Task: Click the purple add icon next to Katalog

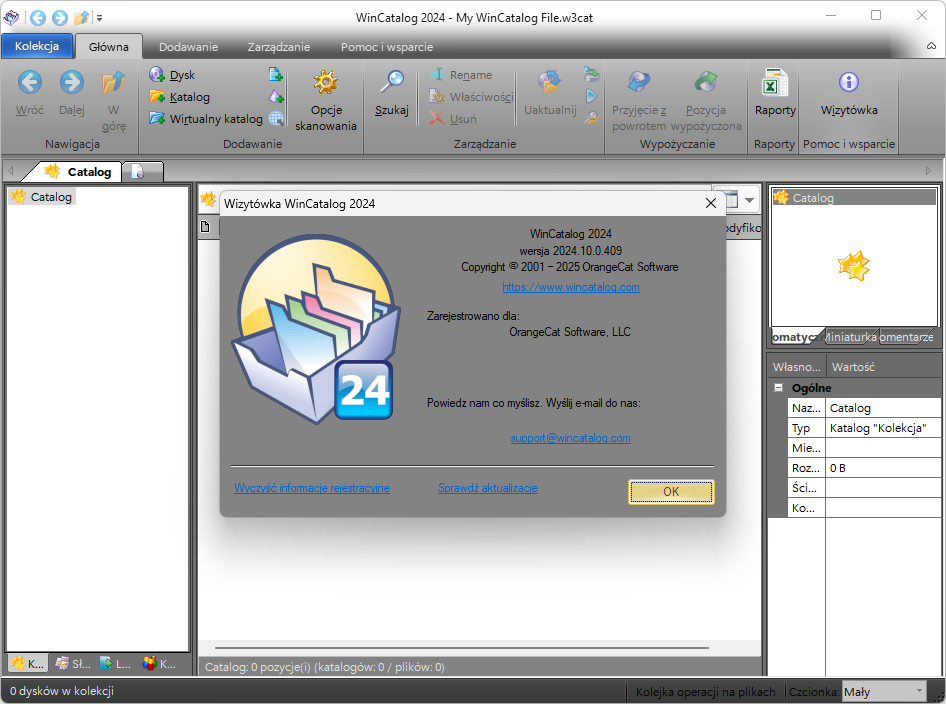Action: [x=276, y=97]
